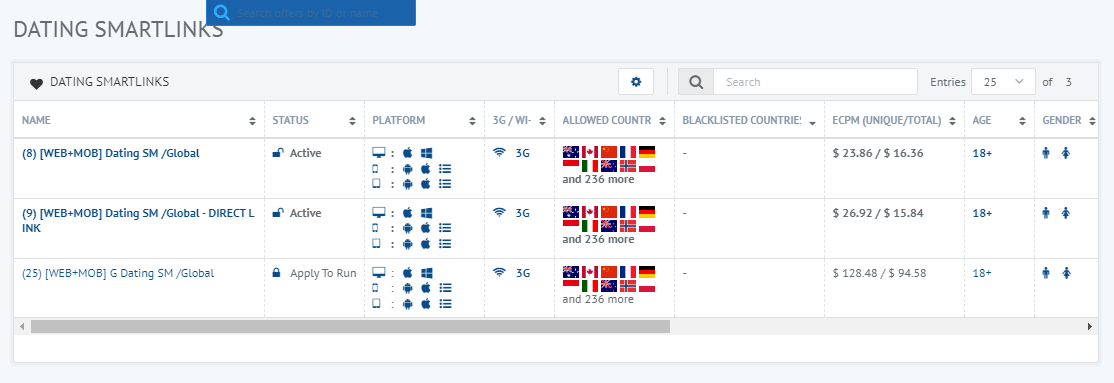Click desktop monitor icon in offer (9) row
Image resolution: width=1114 pixels, height=383 pixels.
379,212
